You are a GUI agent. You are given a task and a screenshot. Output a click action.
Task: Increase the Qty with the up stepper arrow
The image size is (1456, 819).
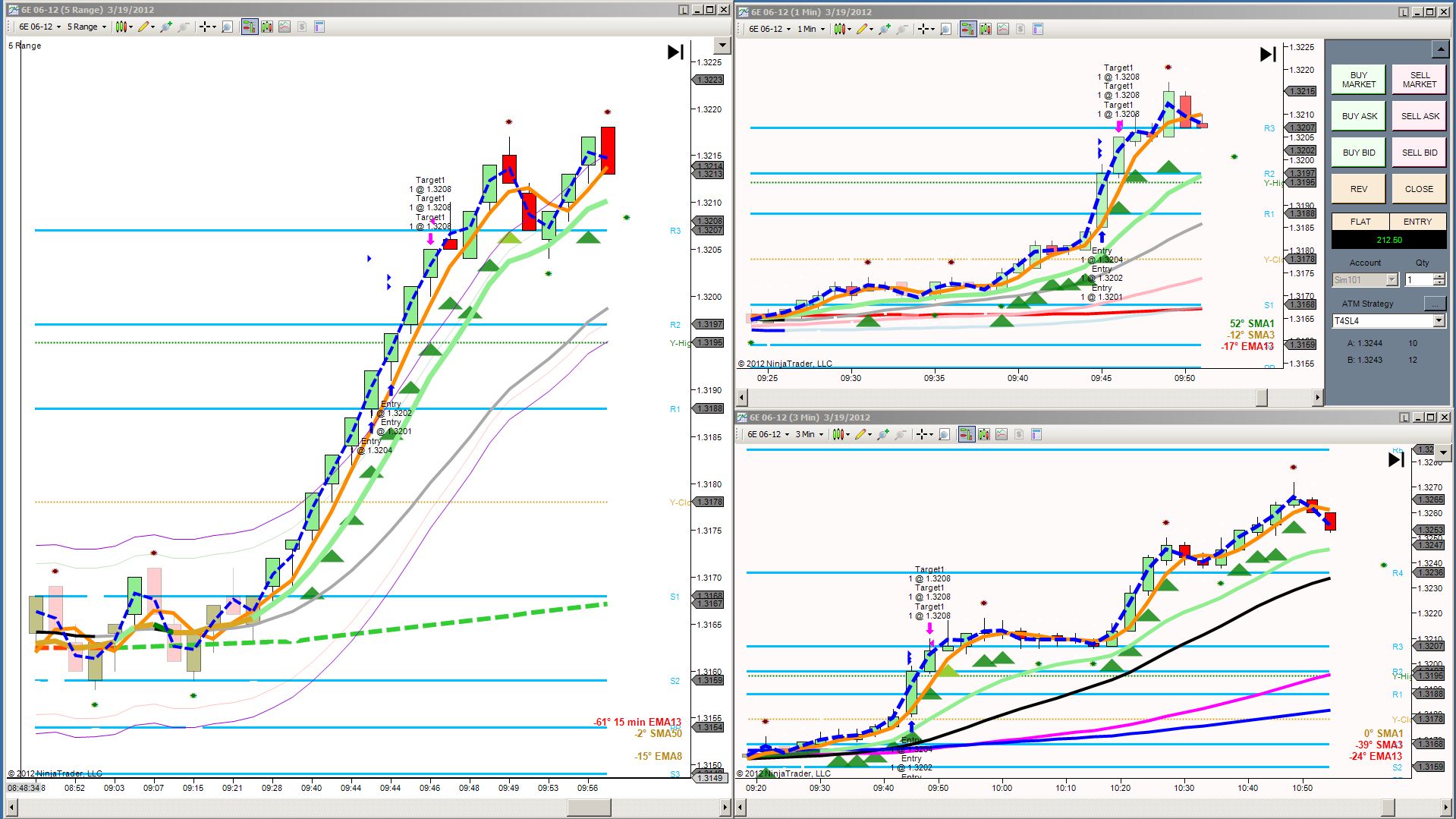tap(1439, 277)
